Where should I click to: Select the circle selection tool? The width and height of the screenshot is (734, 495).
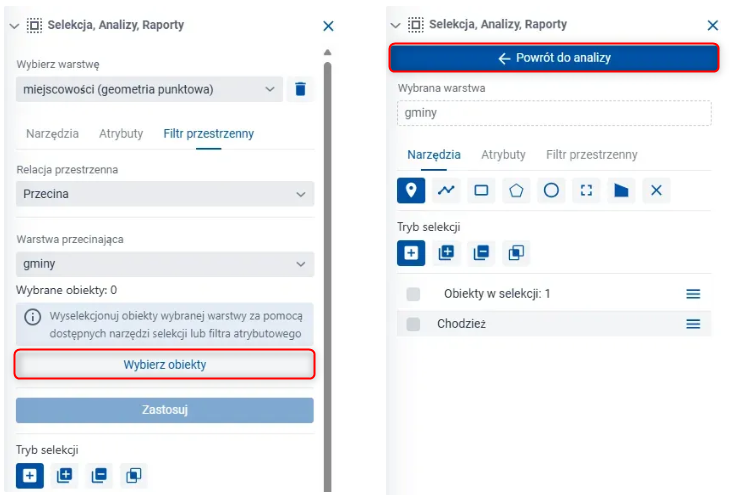click(x=550, y=190)
